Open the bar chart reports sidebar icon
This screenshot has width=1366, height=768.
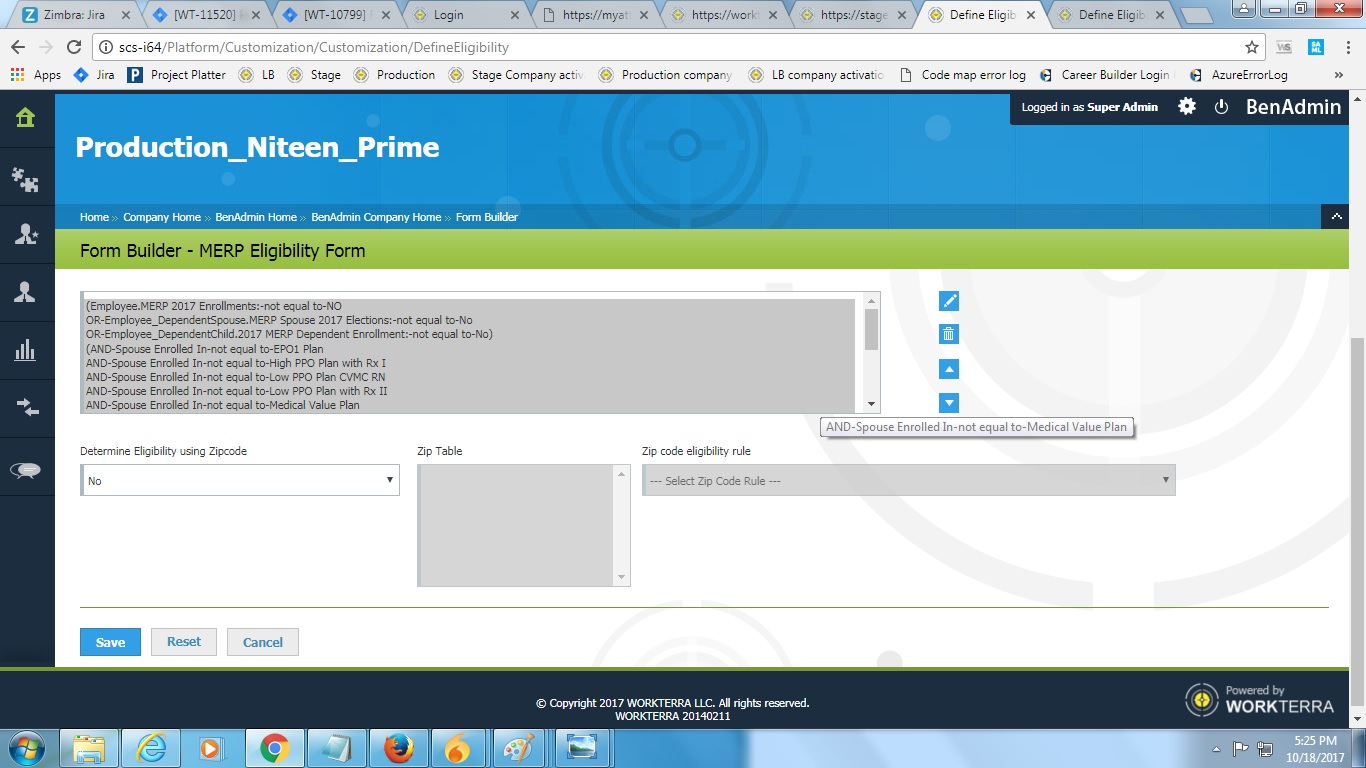(x=26, y=350)
